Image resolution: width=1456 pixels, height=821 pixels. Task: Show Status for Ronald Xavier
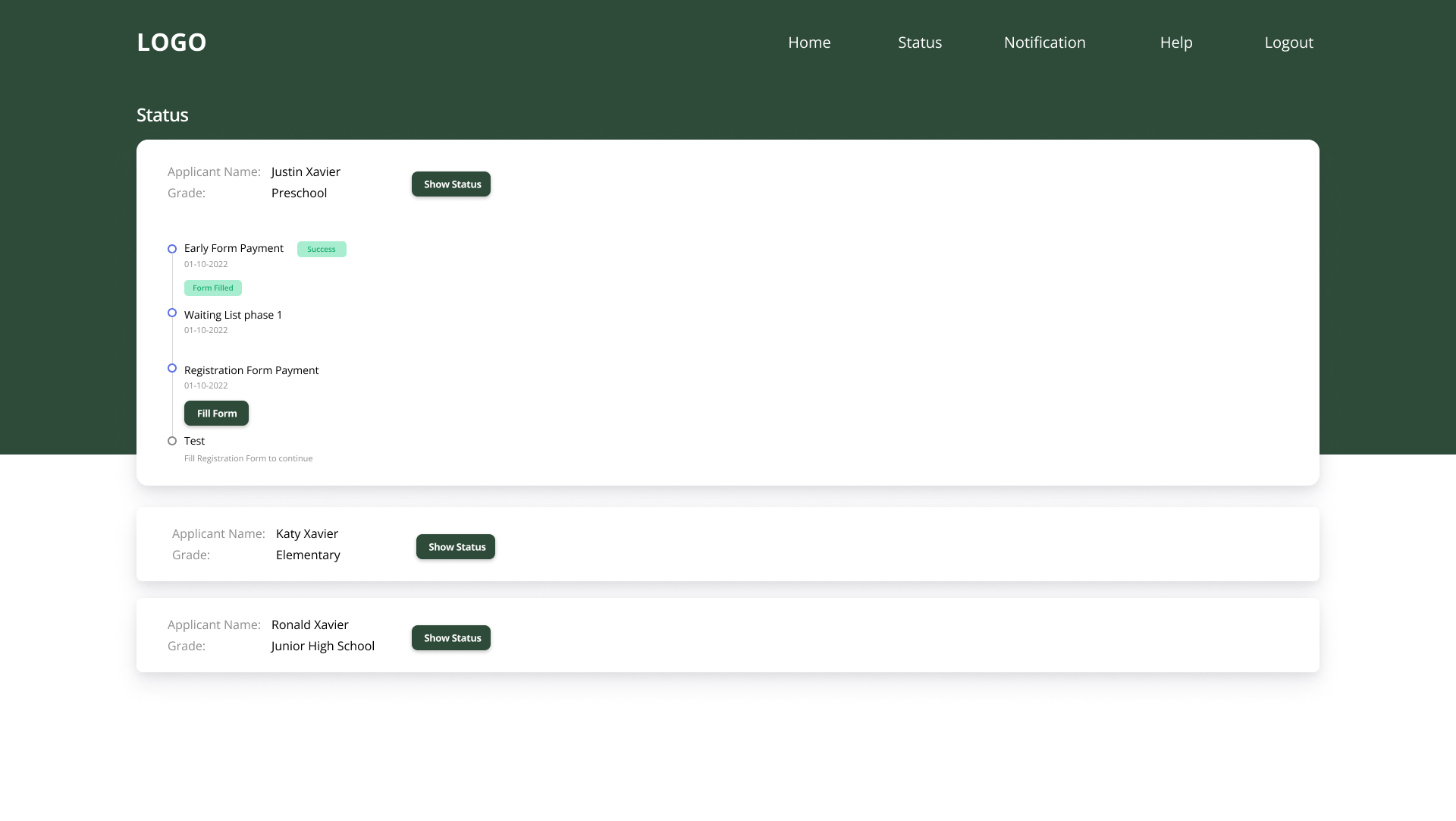pos(451,638)
